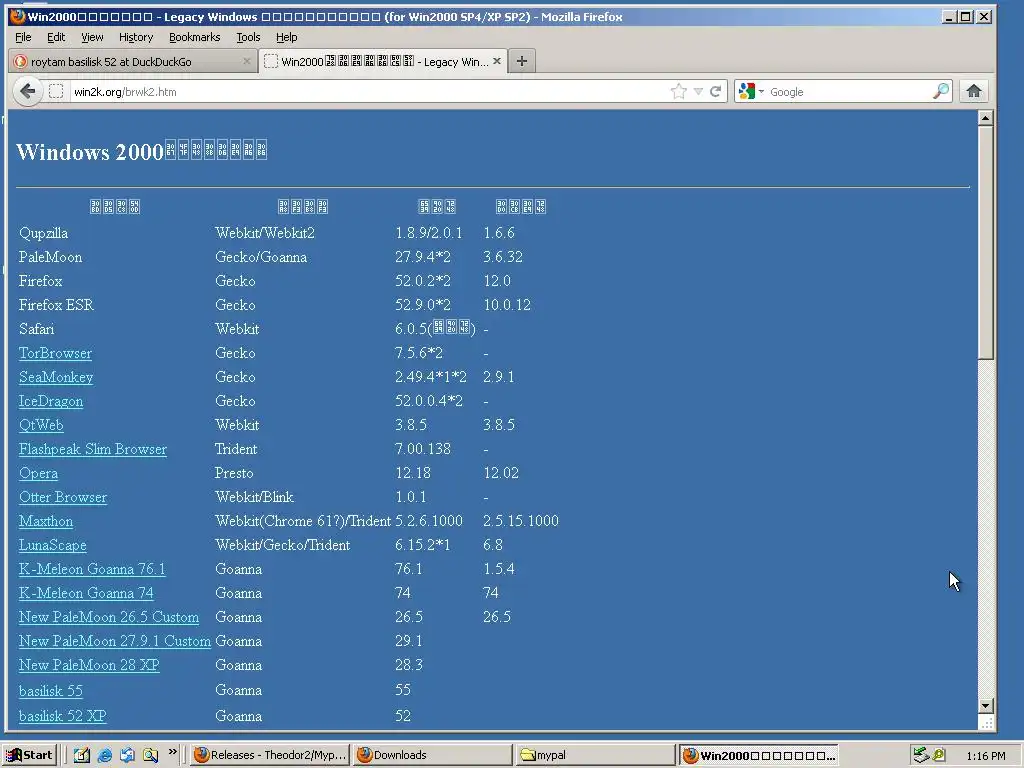
Task: Open the Maxthon link
Action: coord(46,521)
